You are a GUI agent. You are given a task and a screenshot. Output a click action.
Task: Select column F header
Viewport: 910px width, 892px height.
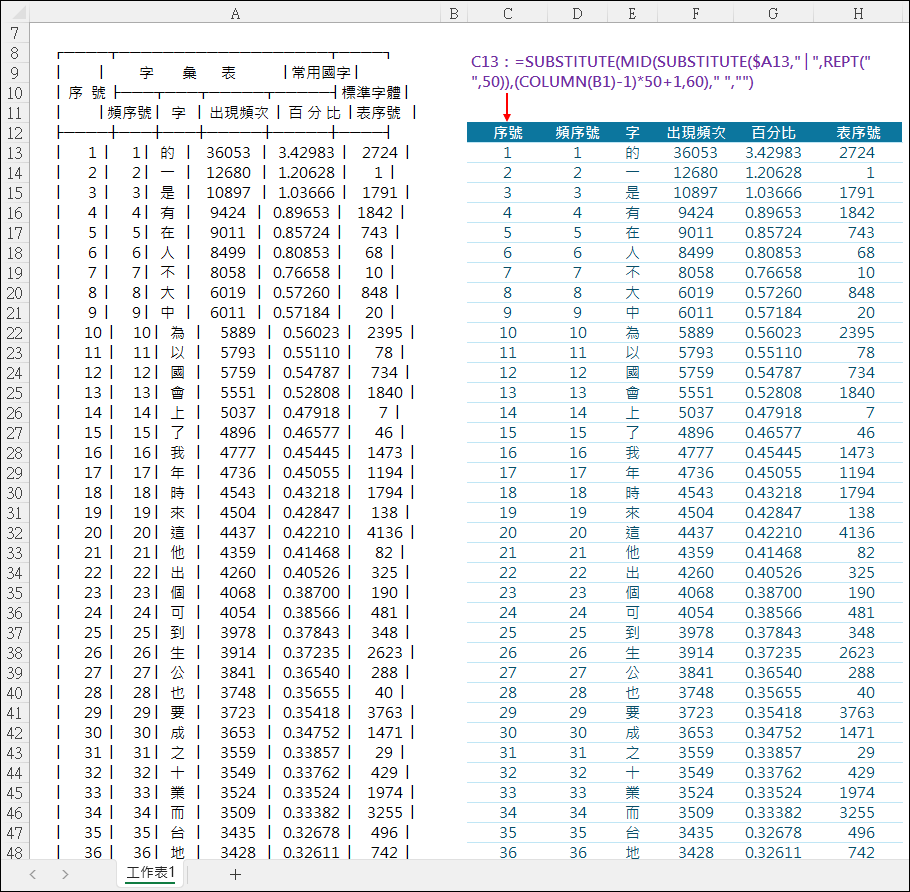(695, 13)
